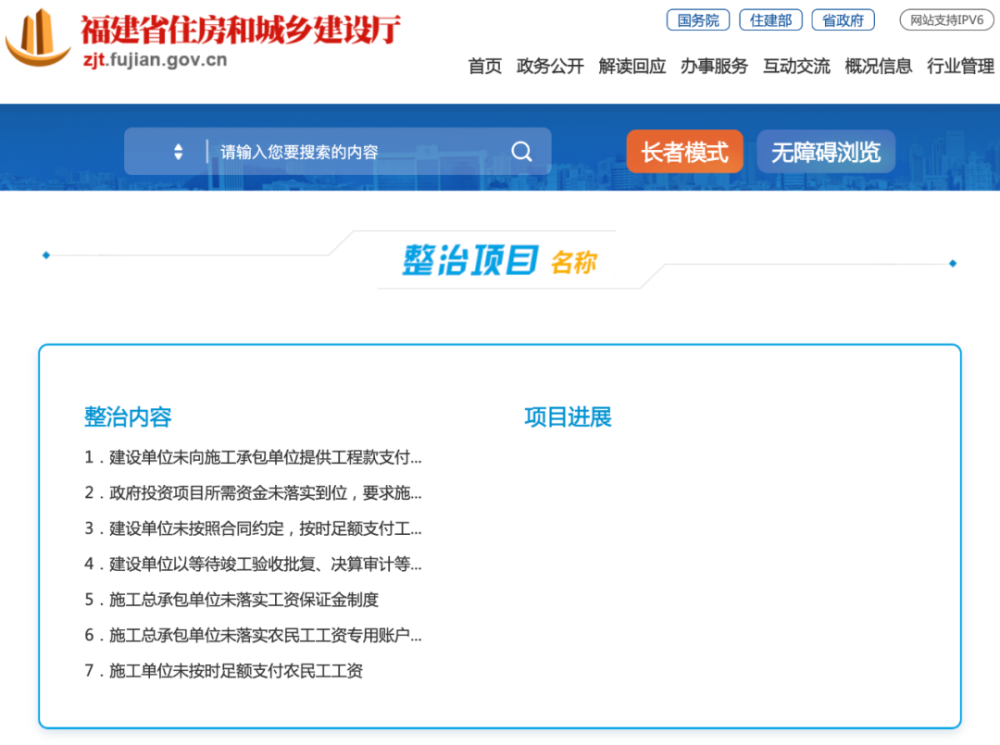Click the 网站支持IPv6 badge
This screenshot has width=1000, height=745.
tap(946, 20)
